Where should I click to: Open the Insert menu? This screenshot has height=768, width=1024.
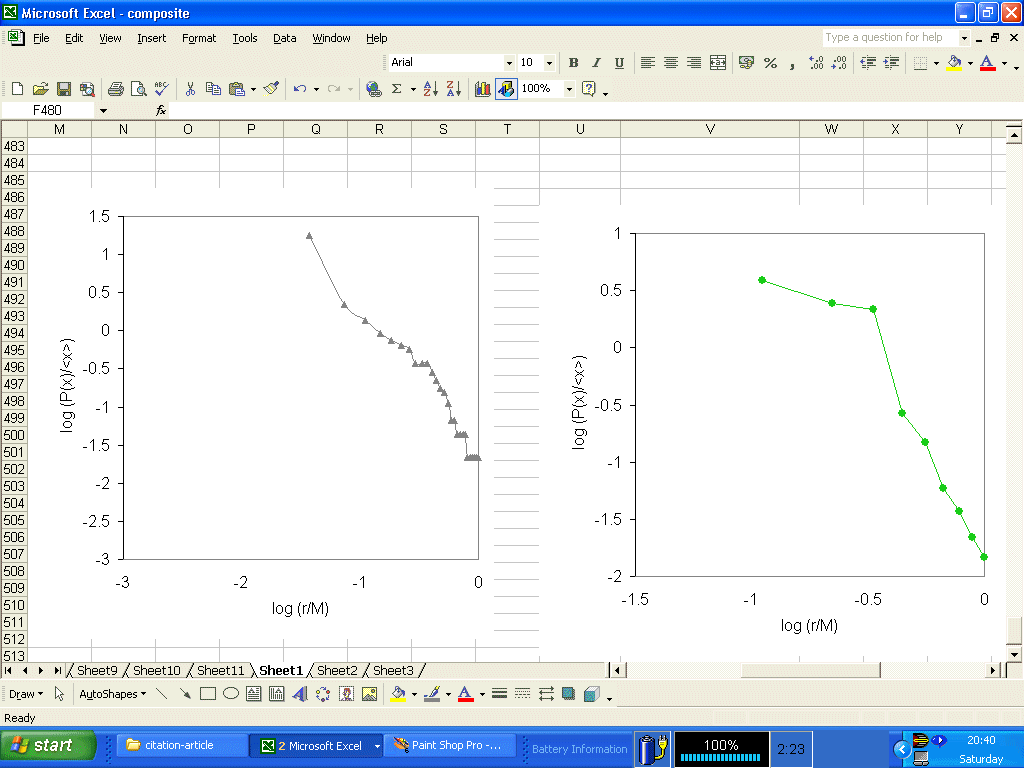tap(152, 38)
